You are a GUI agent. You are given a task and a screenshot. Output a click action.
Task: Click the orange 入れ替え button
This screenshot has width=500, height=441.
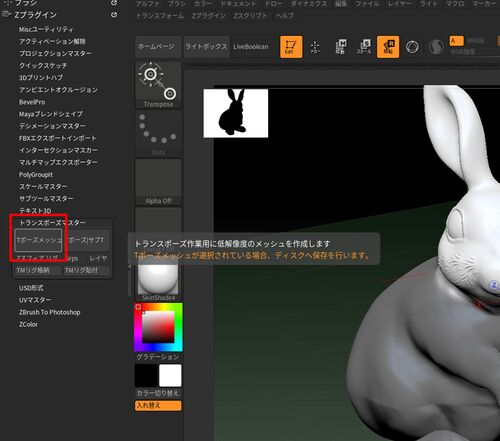click(158, 406)
